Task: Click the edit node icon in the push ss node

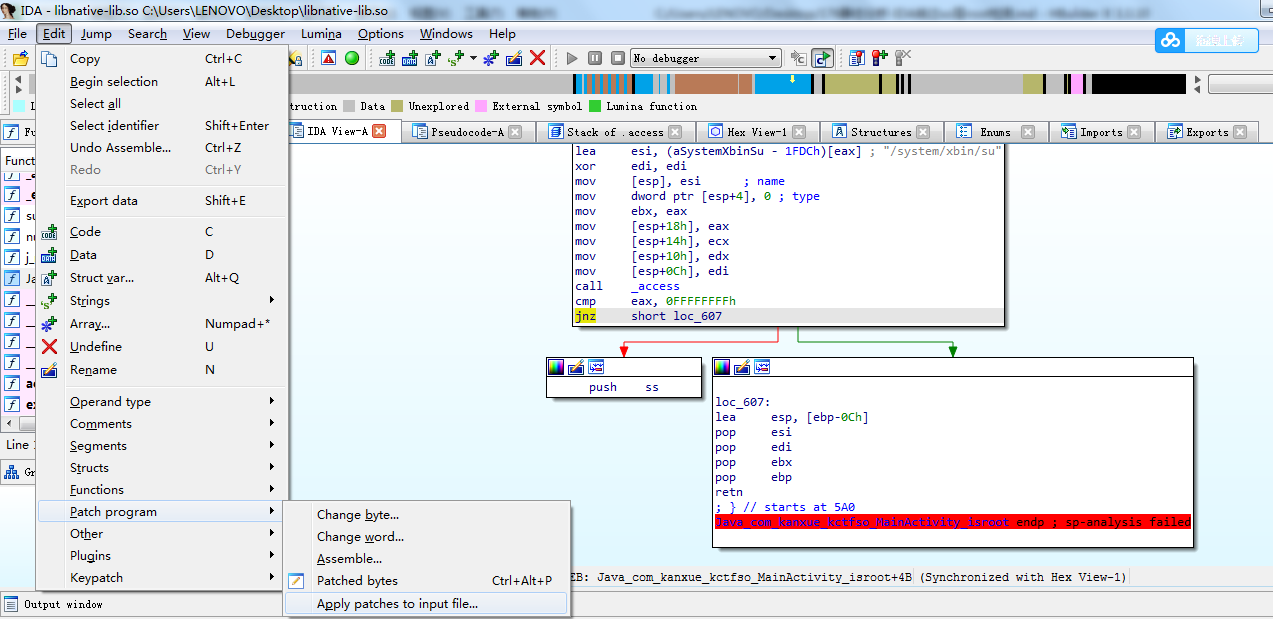Action: pyautogui.click(x=576, y=367)
